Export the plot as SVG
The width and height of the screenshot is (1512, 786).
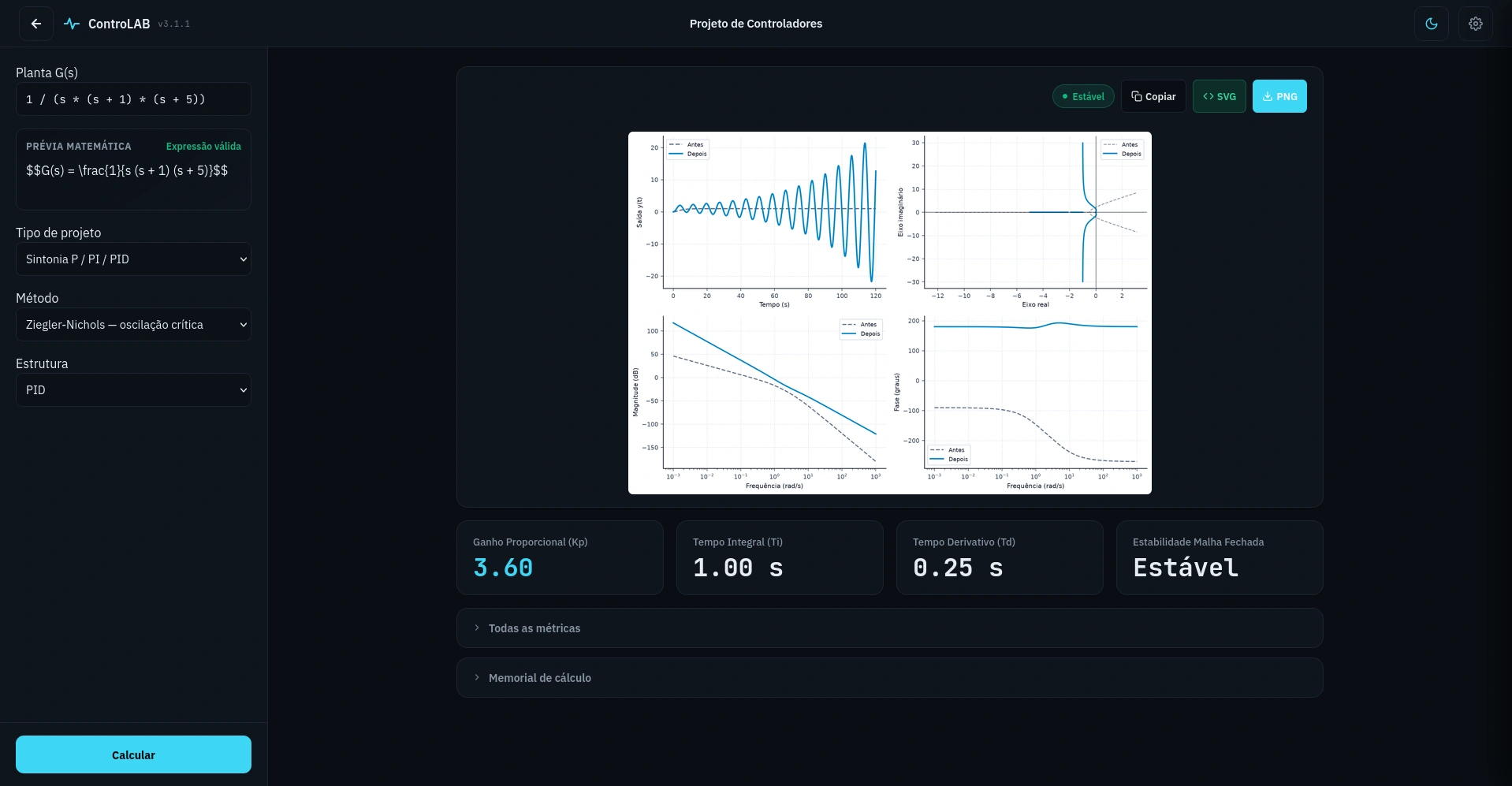pyautogui.click(x=1220, y=96)
